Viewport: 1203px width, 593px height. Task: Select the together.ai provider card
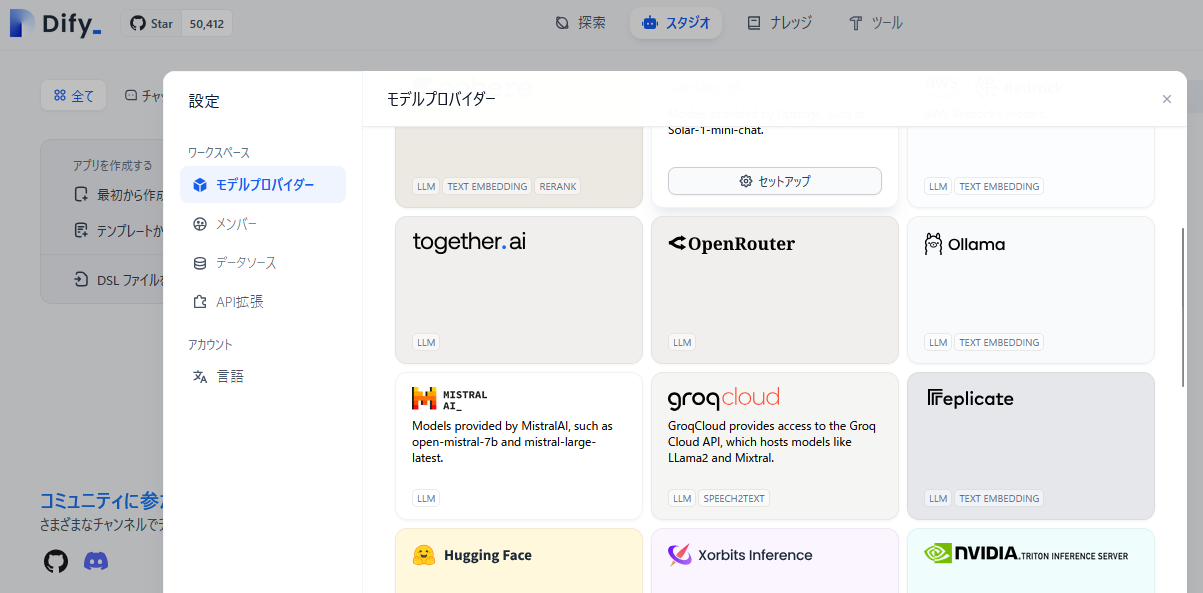(x=519, y=290)
